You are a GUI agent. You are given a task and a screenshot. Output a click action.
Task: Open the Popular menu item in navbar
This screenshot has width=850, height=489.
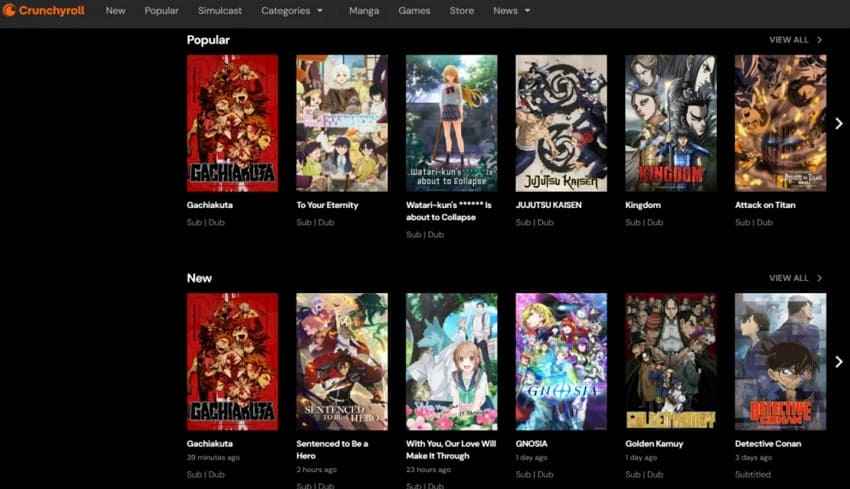[x=162, y=11]
